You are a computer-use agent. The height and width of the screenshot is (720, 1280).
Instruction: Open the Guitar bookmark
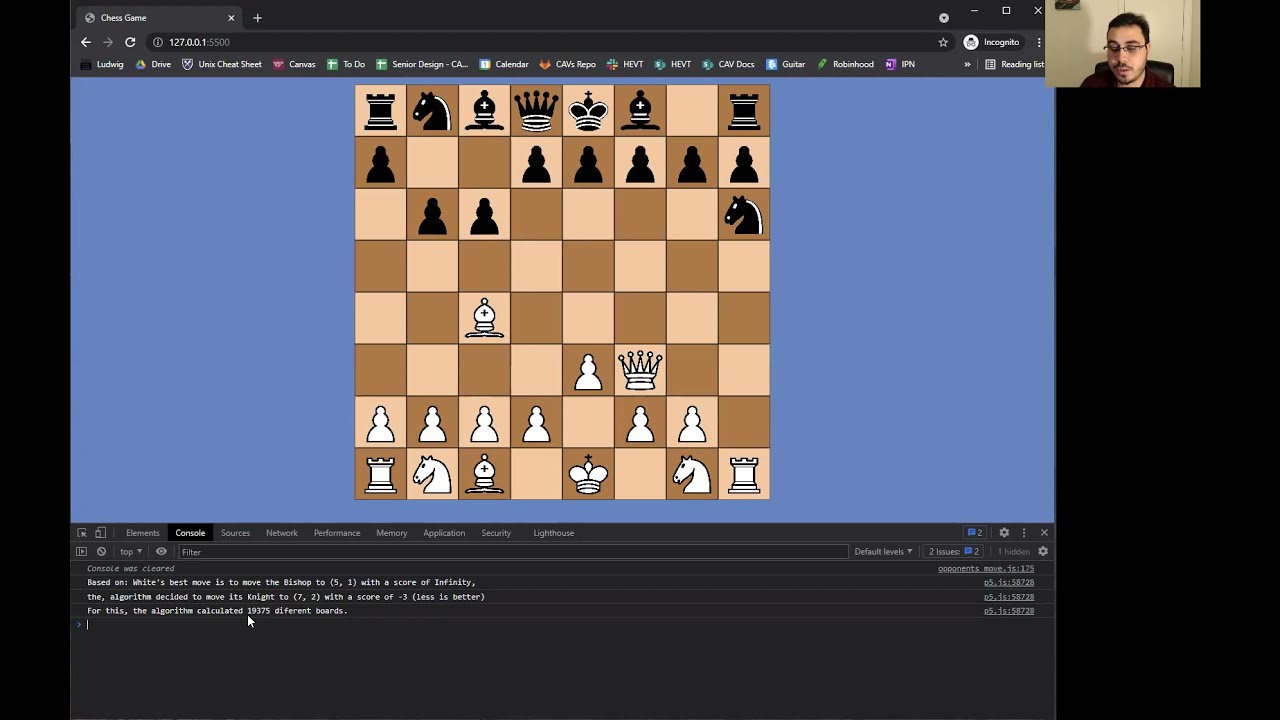(x=786, y=64)
